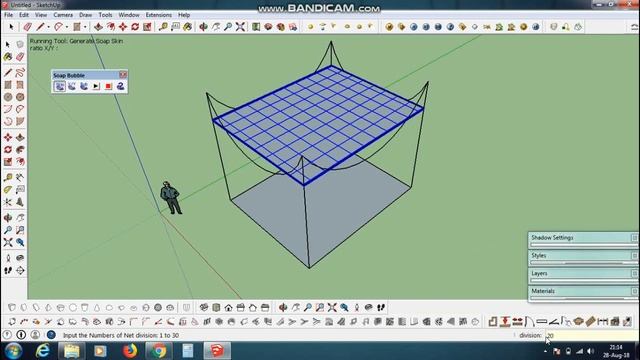640x360 pixels.
Task: Open the View menu
Action: click(41, 15)
